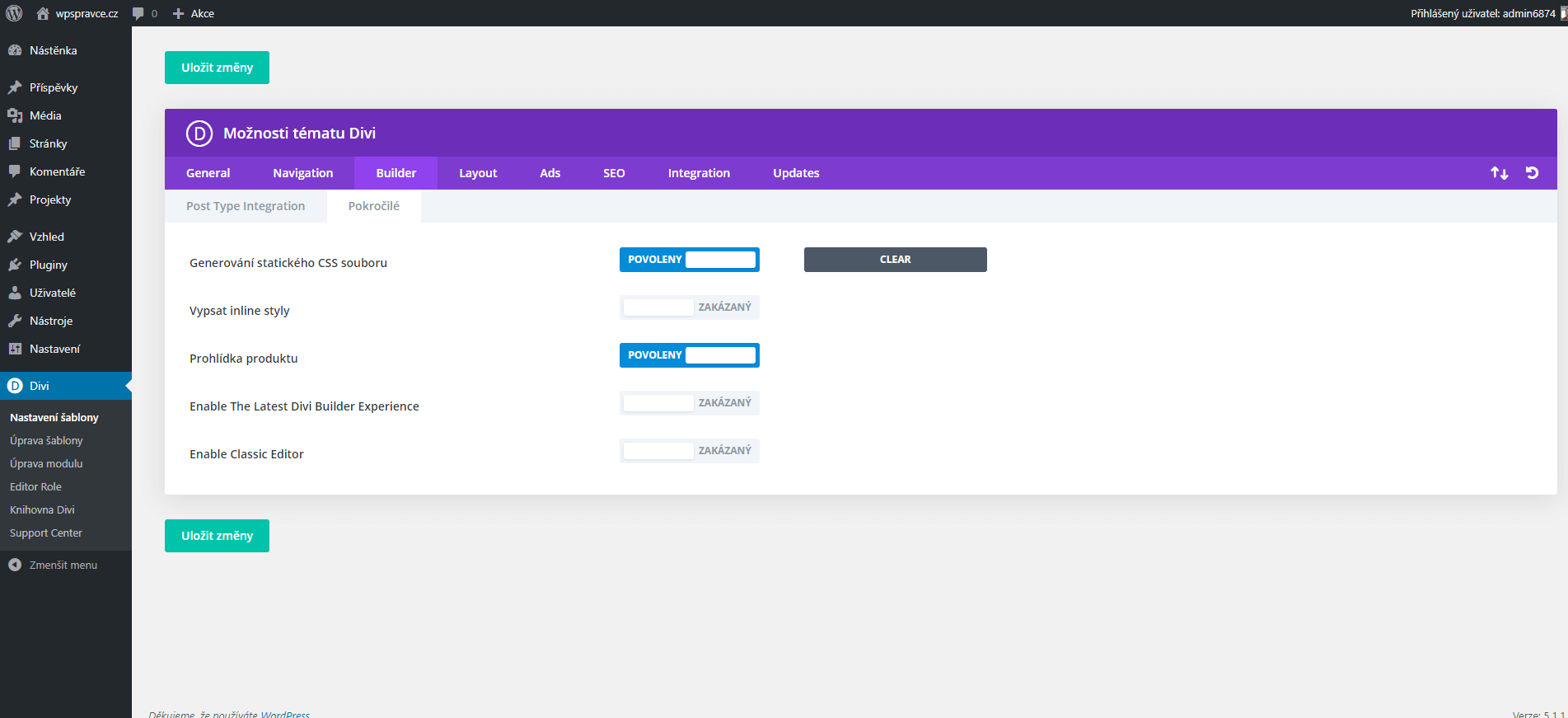
Task: Click the Pluginy plug icon
Action: point(15,265)
